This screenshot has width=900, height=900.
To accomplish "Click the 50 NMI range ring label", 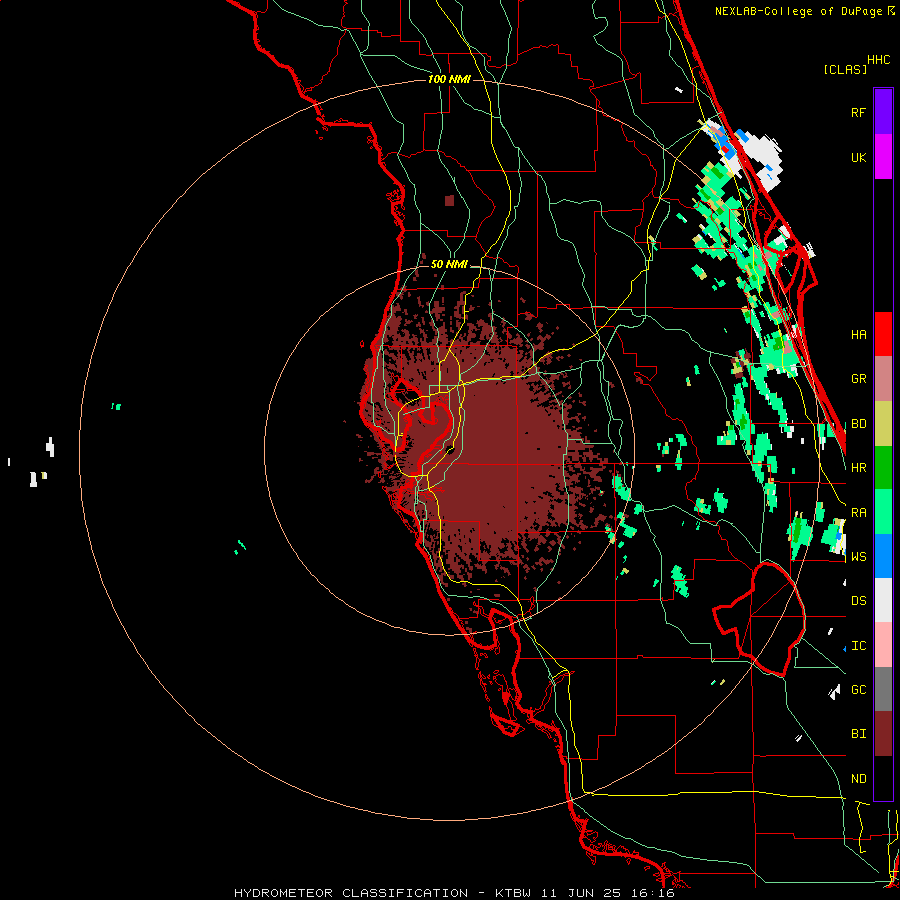I will coord(449,265).
